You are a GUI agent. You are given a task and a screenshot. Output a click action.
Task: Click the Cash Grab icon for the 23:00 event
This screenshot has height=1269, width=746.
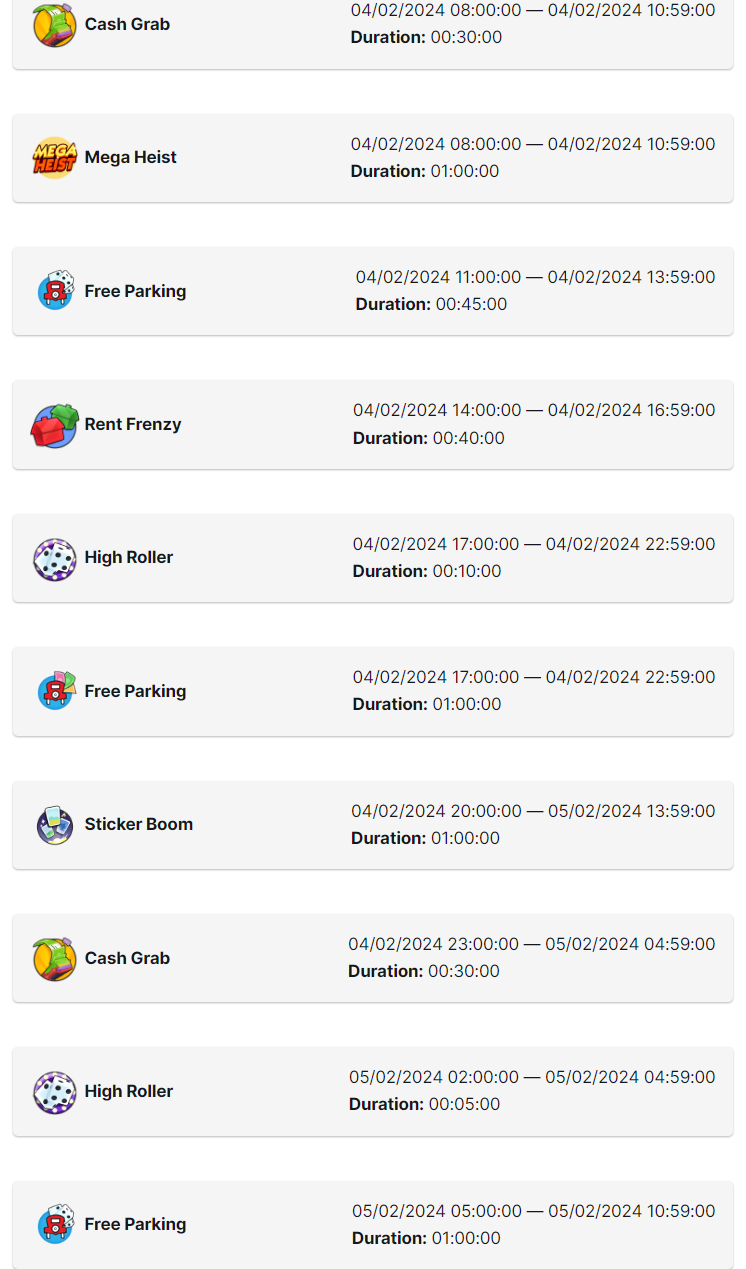pyautogui.click(x=54, y=959)
